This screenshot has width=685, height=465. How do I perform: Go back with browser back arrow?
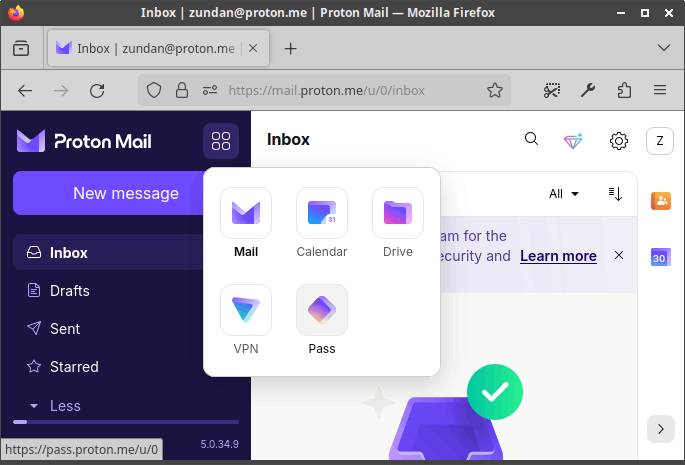tap(25, 90)
